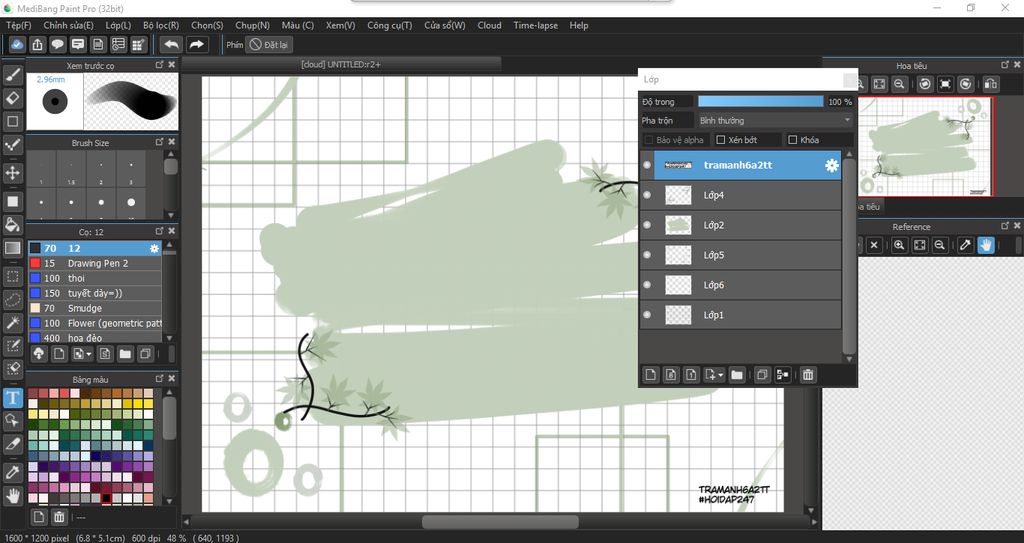Image resolution: width=1024 pixels, height=543 pixels.
Task: Select the Select Pen tool
Action: [13, 346]
